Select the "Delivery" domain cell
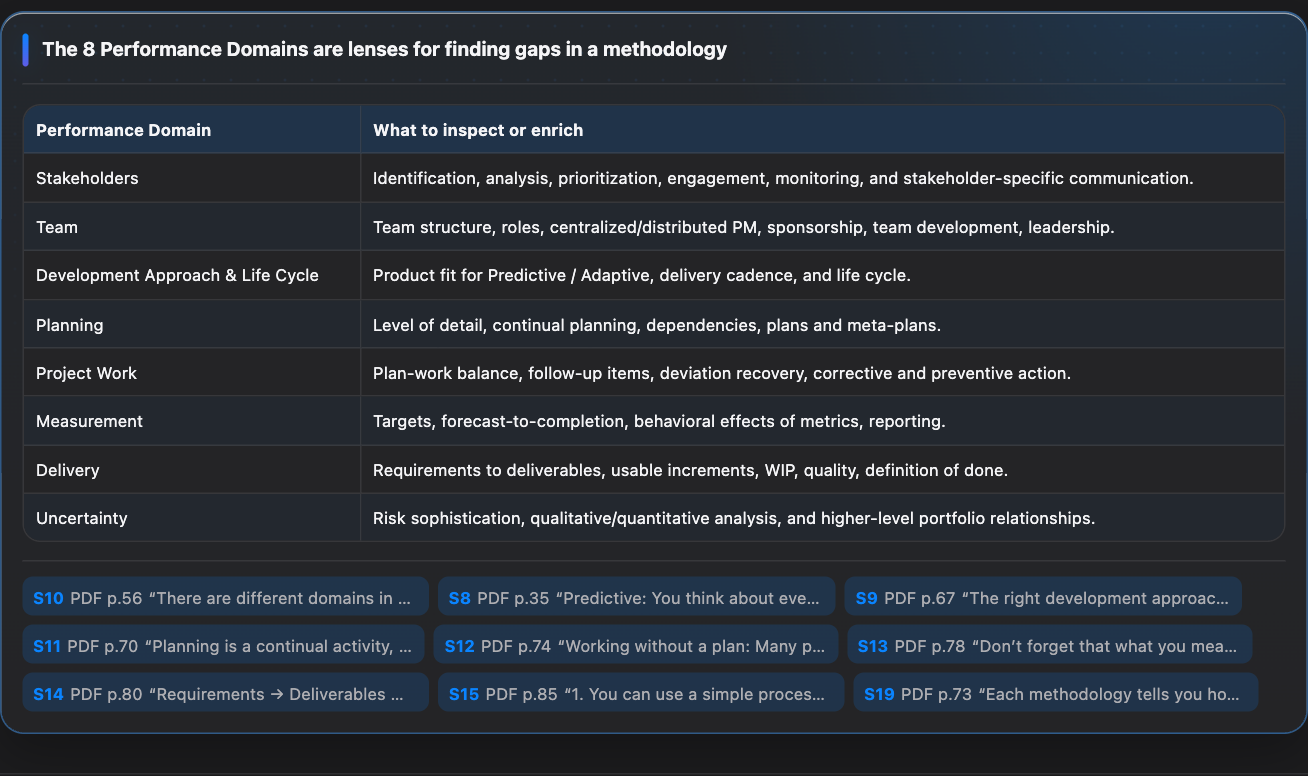 coord(192,469)
